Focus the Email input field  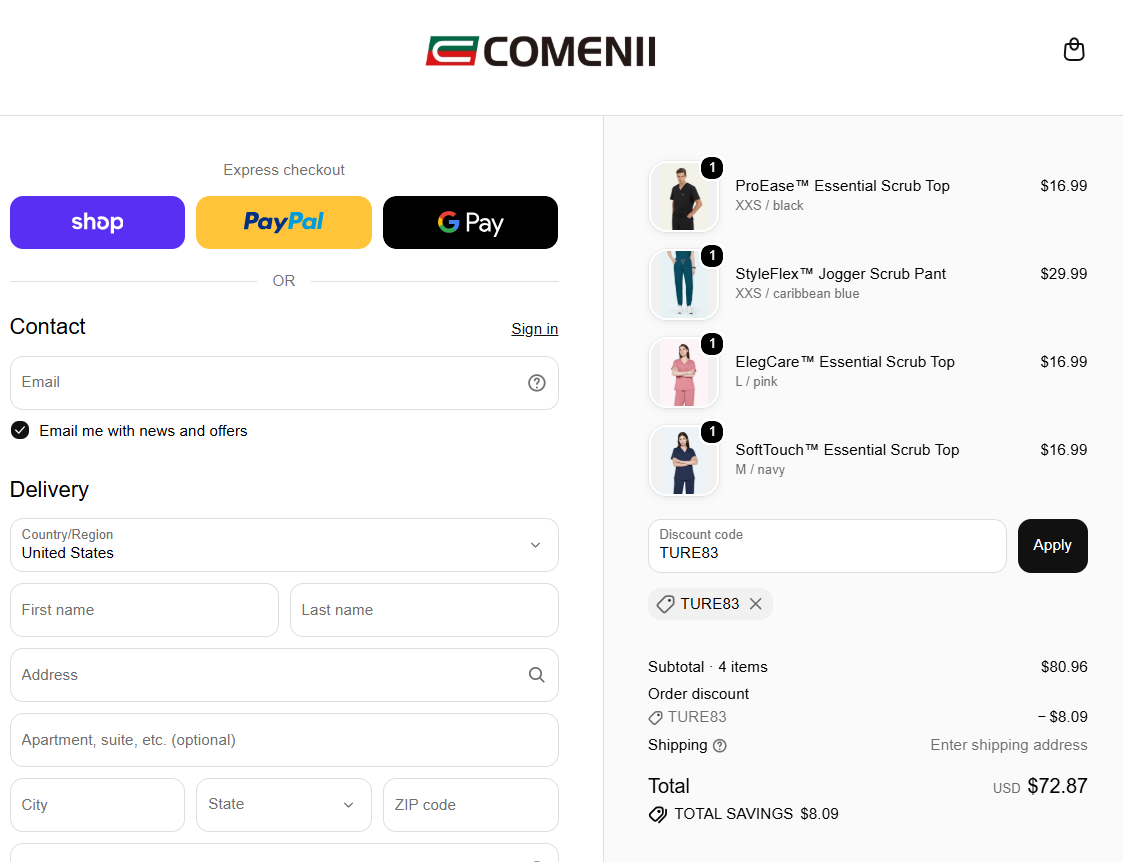tap(284, 383)
